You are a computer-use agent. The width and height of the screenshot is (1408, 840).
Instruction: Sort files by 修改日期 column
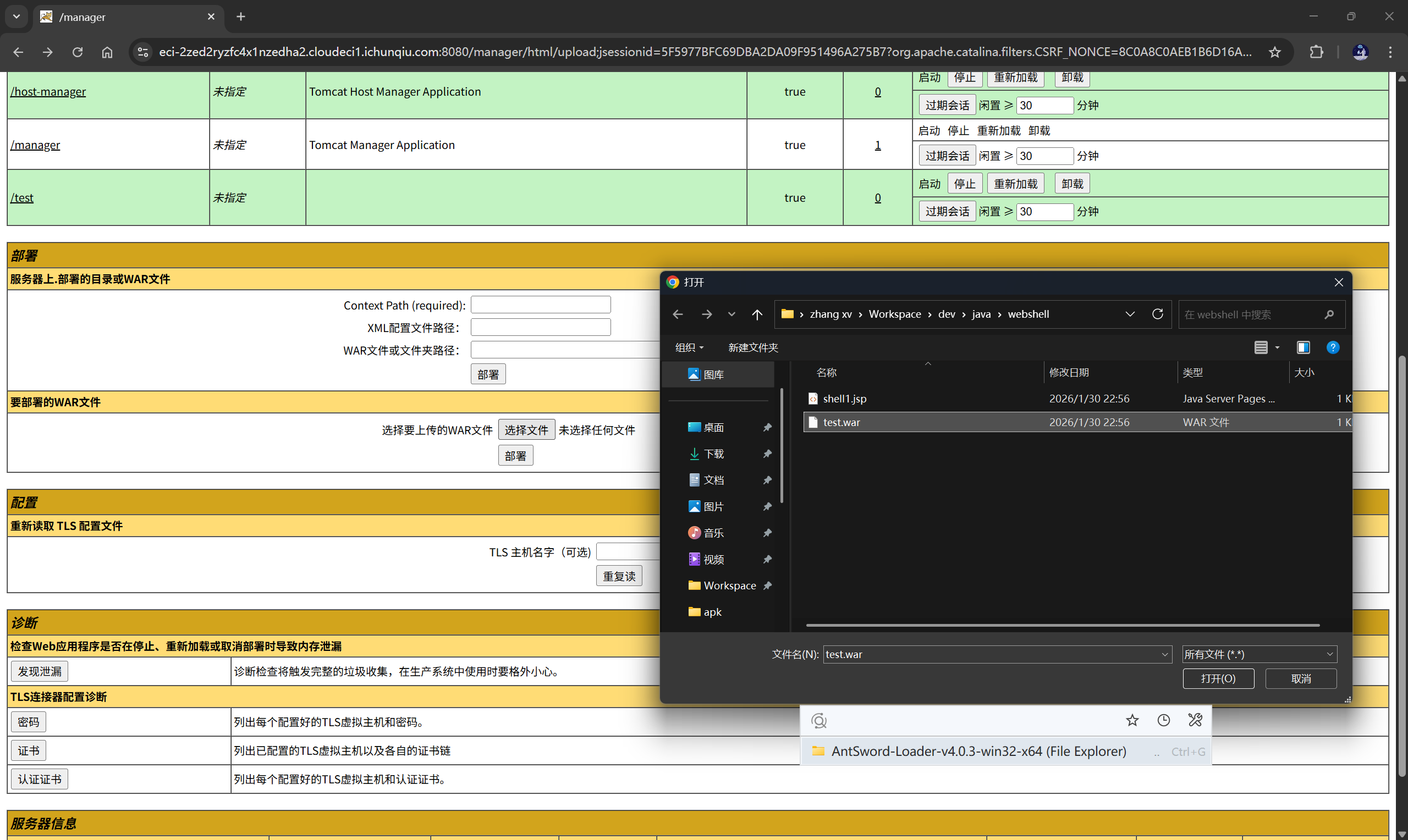pos(1109,373)
